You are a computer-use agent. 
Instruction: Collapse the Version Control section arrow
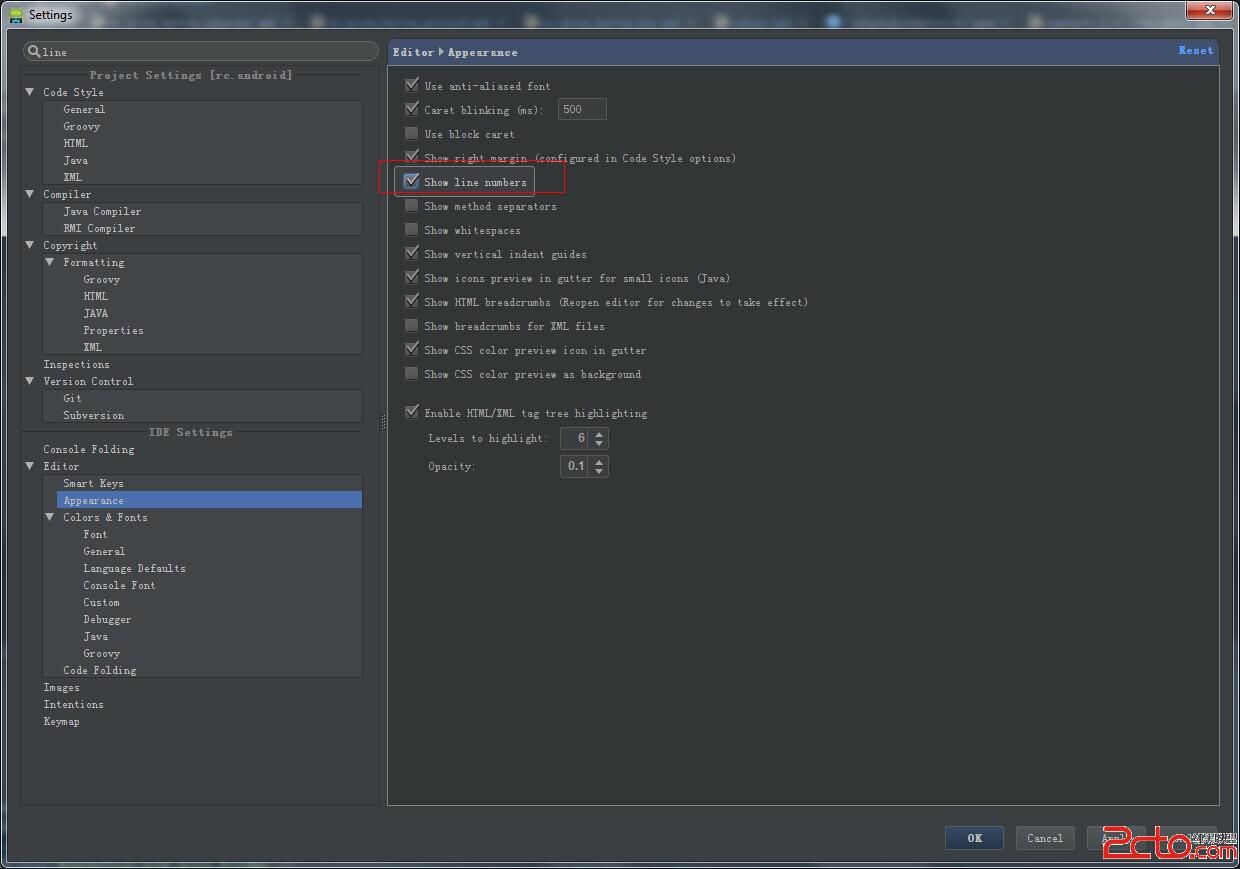[30, 381]
